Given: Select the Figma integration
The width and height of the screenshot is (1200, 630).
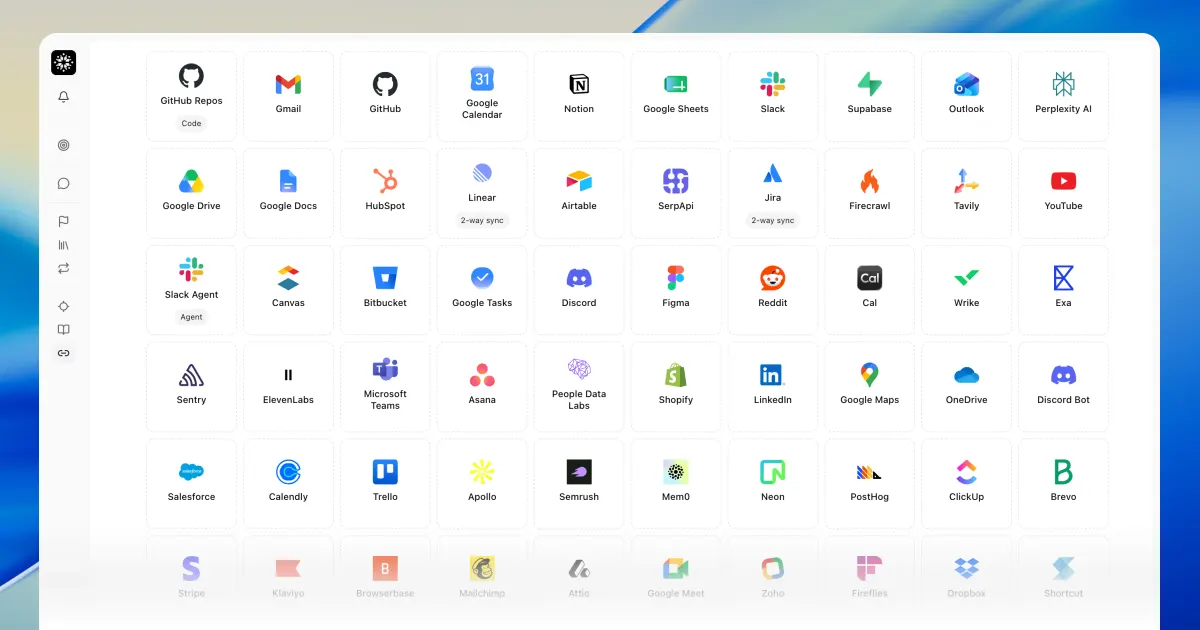Looking at the screenshot, I should tap(676, 290).
